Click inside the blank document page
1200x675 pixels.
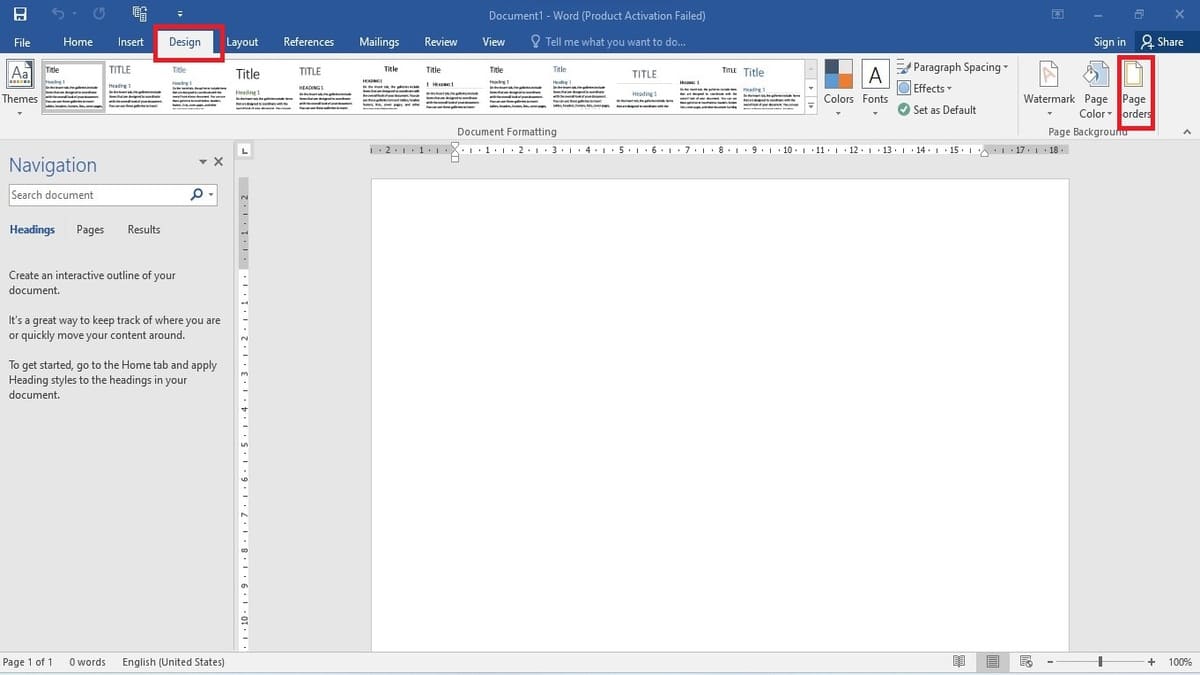[x=720, y=415]
